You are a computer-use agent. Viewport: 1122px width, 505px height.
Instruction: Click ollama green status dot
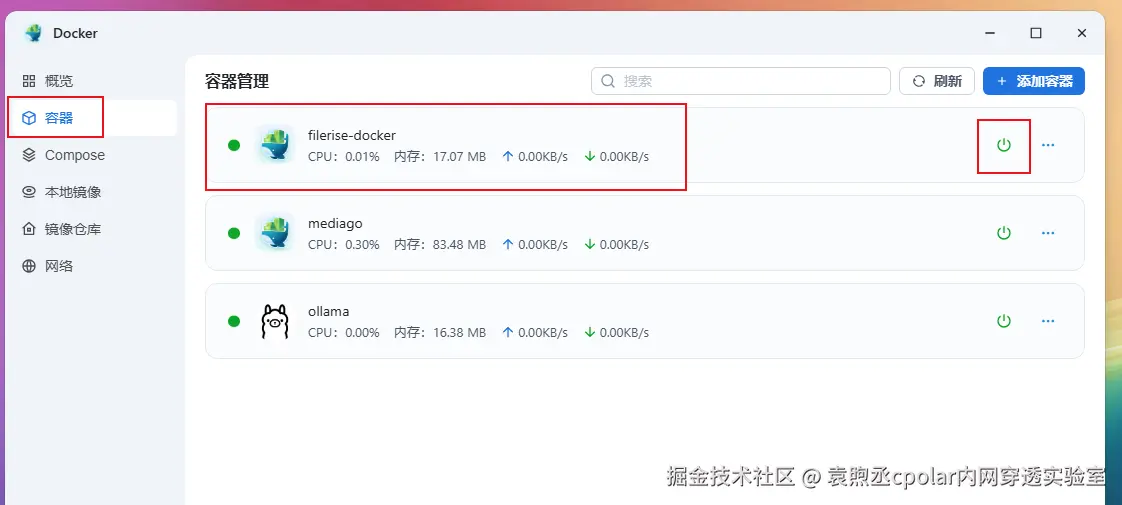(x=233, y=321)
